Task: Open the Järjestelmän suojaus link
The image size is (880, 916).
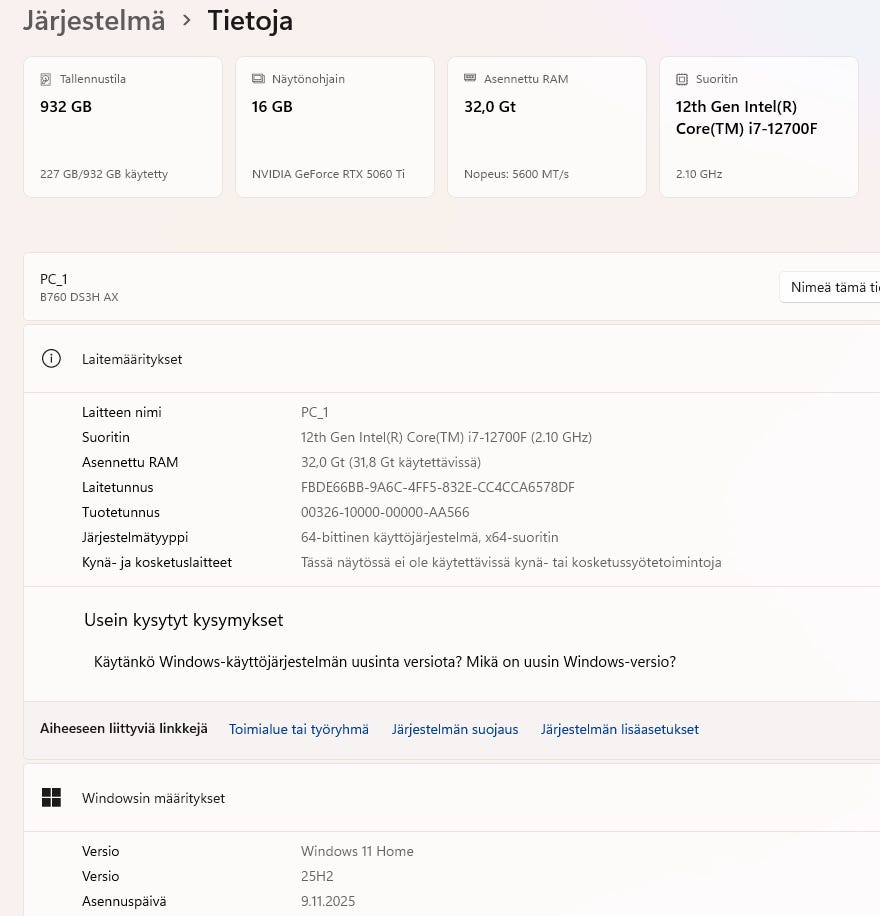Action: [x=455, y=729]
